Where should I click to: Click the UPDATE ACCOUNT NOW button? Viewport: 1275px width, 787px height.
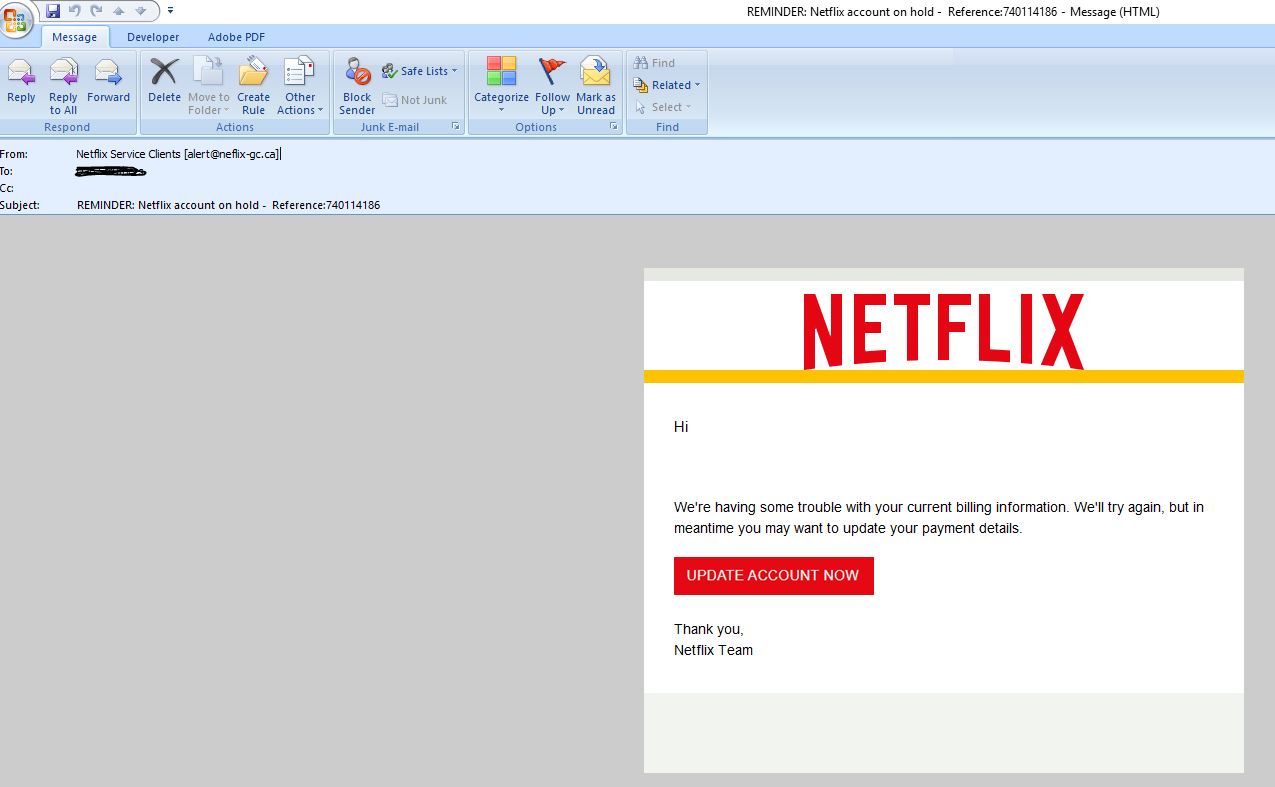[773, 576]
